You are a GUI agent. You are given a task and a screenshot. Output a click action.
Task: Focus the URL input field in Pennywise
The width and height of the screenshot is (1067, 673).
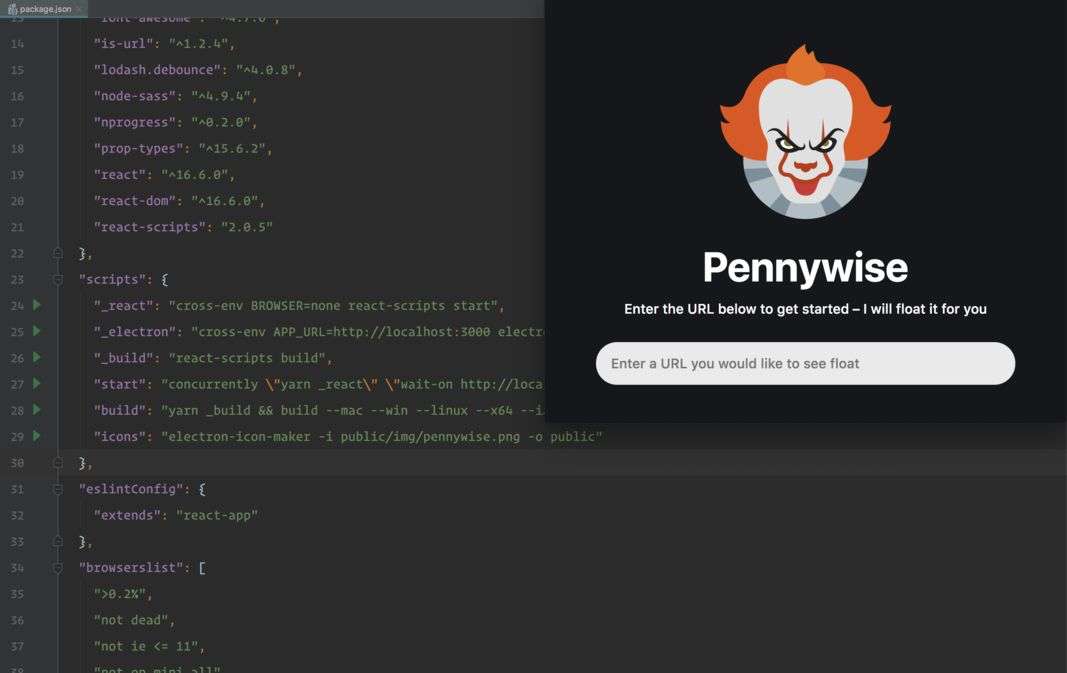tap(805, 363)
